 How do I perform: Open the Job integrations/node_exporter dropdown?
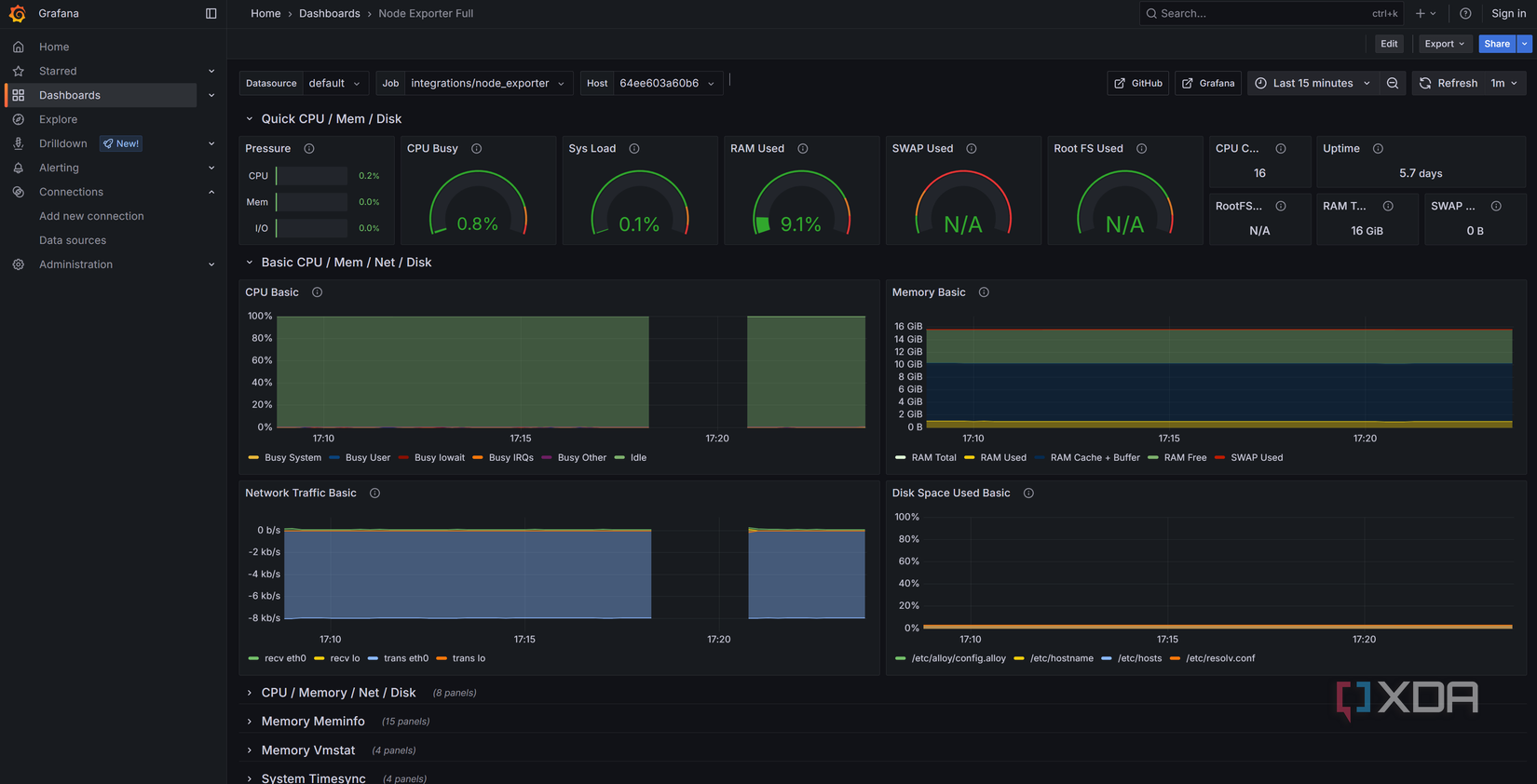(487, 83)
